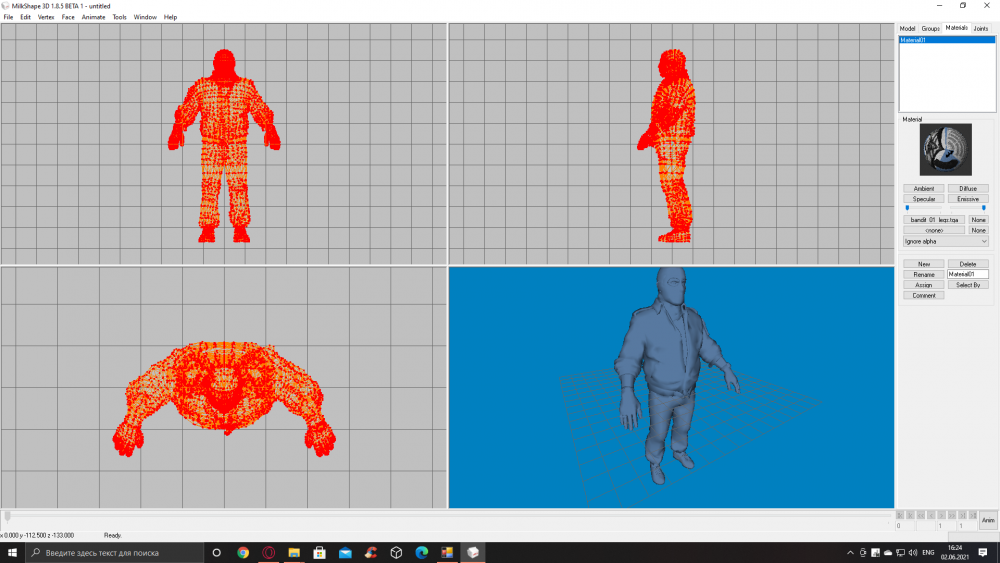Open the Animate menu

pyautogui.click(x=93, y=17)
